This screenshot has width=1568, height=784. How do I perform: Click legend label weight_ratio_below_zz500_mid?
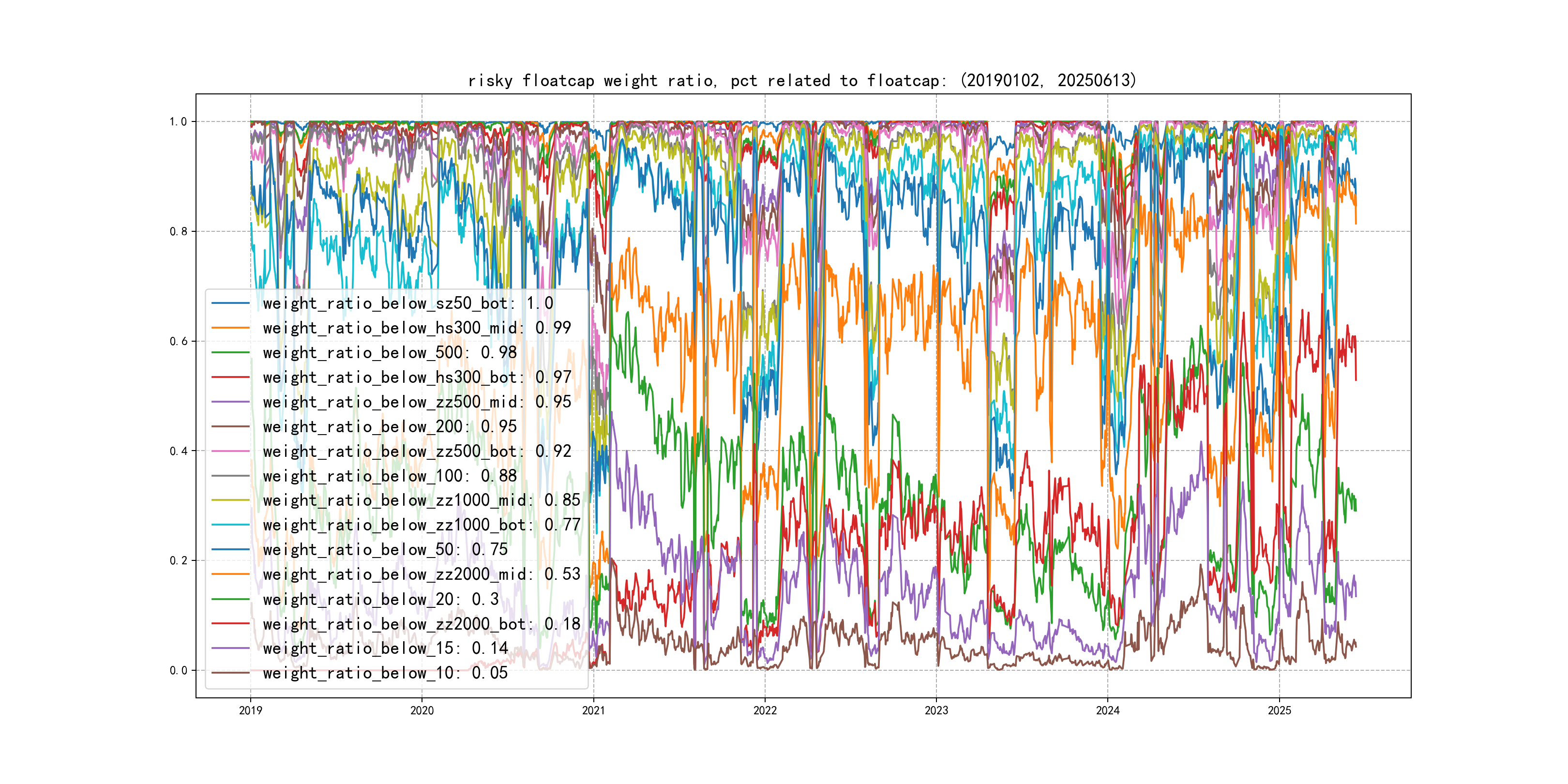pyautogui.click(x=416, y=402)
